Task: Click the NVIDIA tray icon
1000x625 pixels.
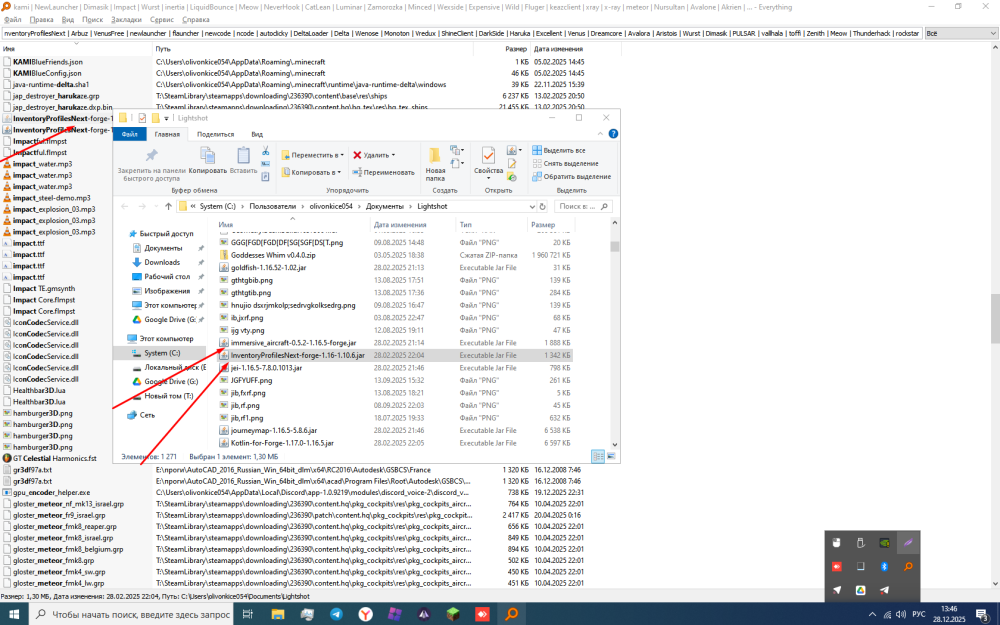Action: [884, 543]
